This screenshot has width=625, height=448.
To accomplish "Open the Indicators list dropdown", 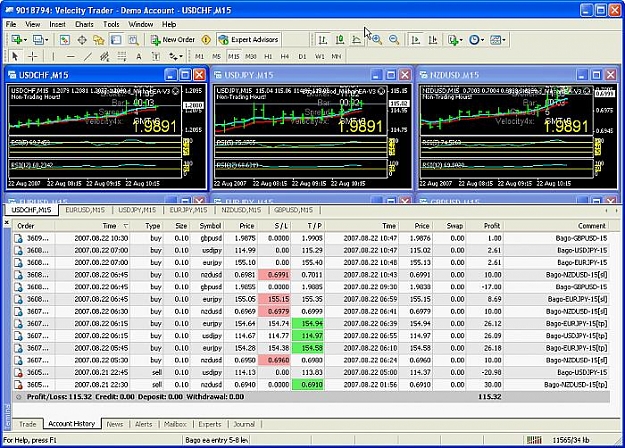I will [x=455, y=40].
